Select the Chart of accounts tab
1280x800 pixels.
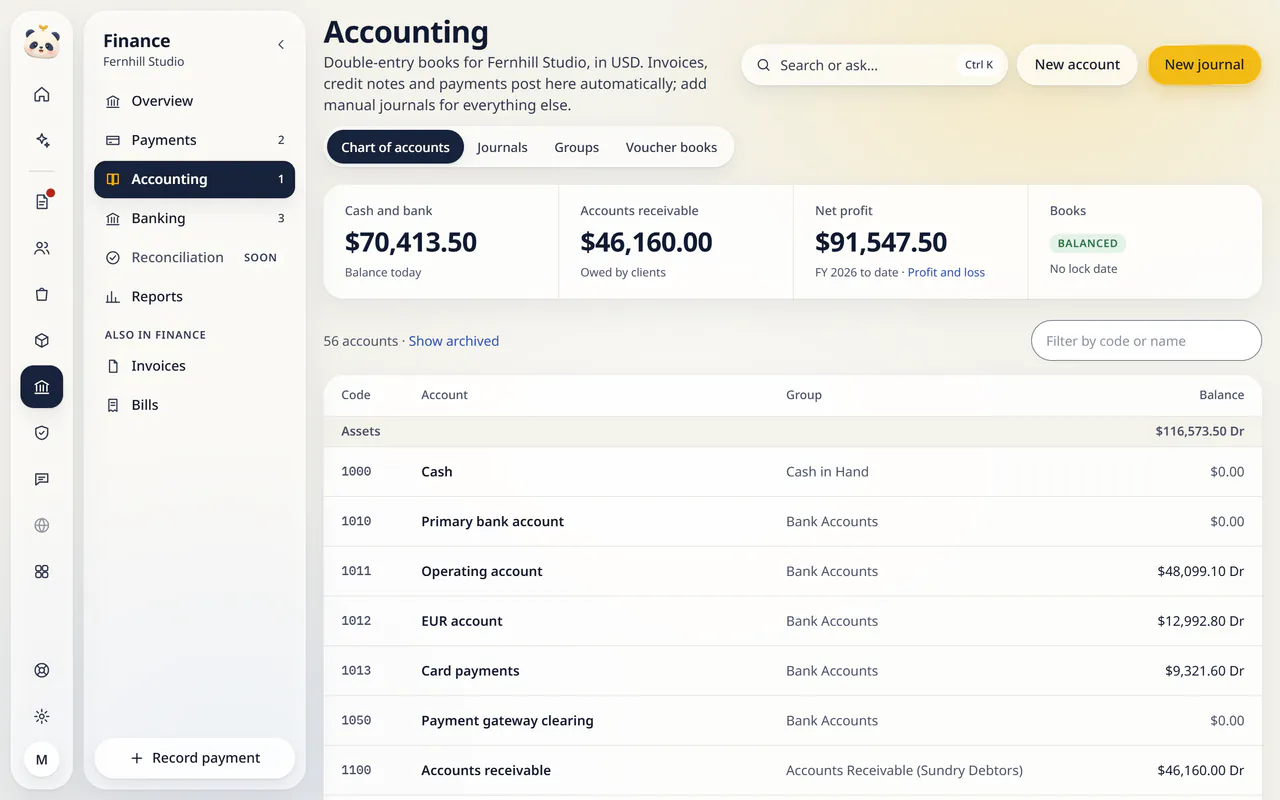point(395,147)
